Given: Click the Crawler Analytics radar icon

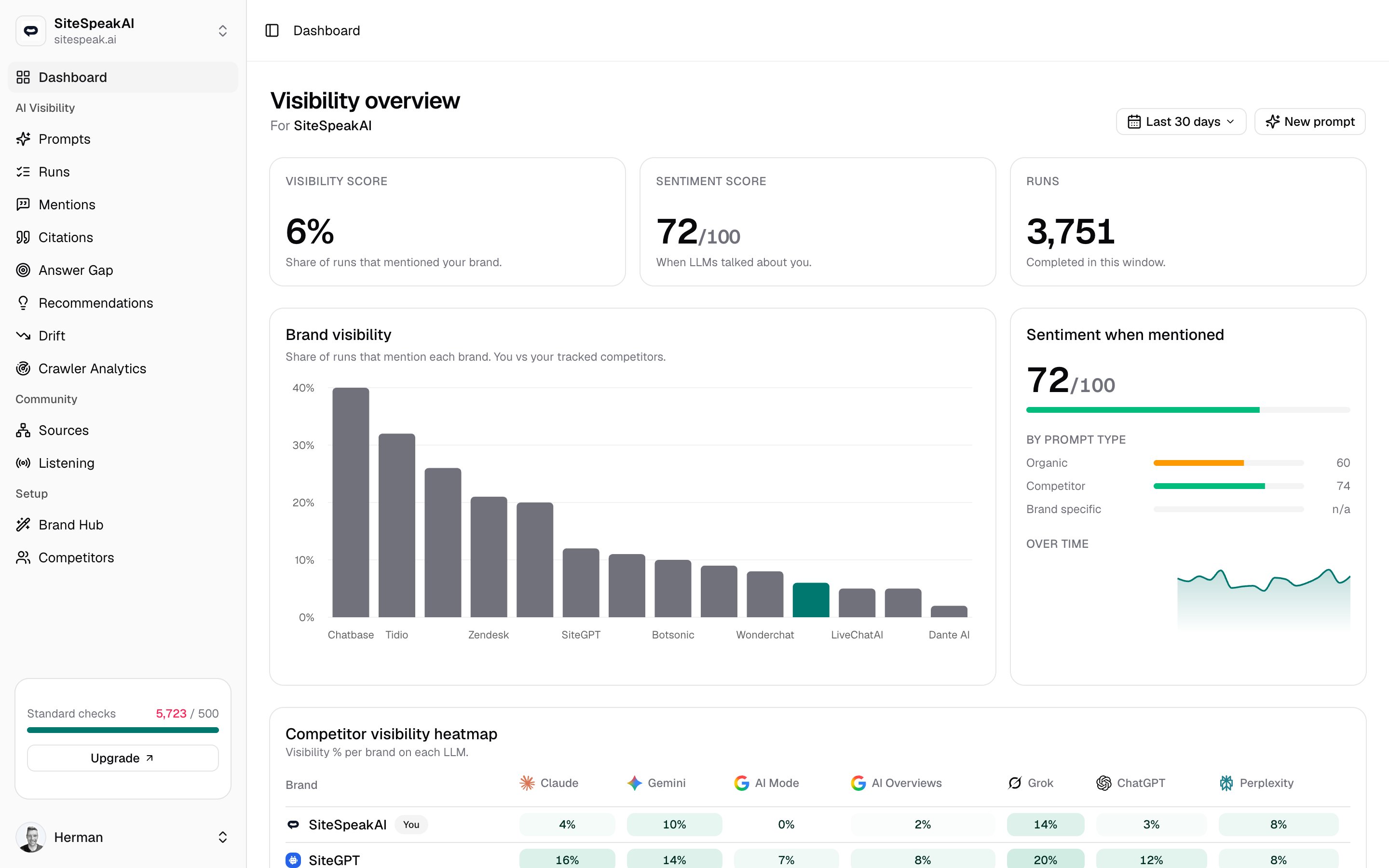Looking at the screenshot, I should [23, 368].
